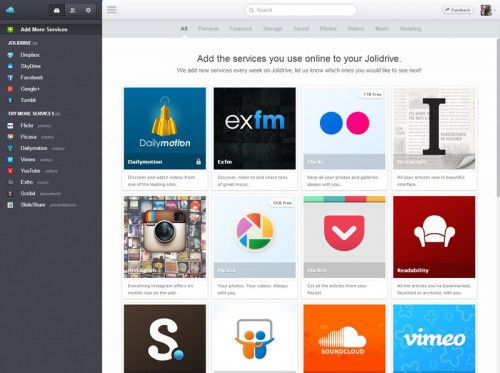The image size is (500, 373).
Task: Click the green Add More Services icon
Action: pyautogui.click(x=10, y=30)
